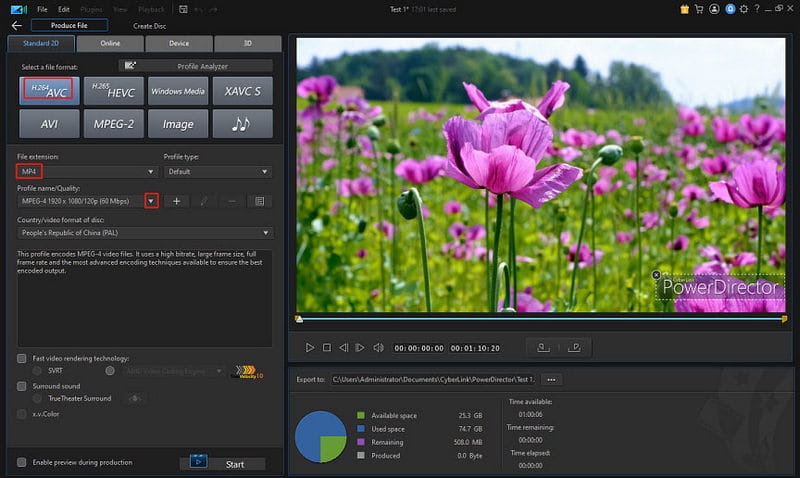Expand the File extension MP4 dropdown
Viewport: 800px width, 478px height.
coord(86,172)
